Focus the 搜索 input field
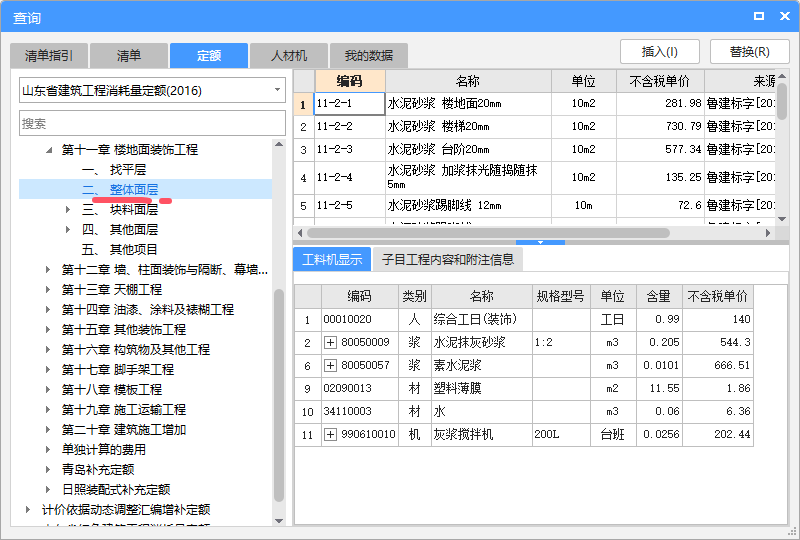 [x=152, y=123]
